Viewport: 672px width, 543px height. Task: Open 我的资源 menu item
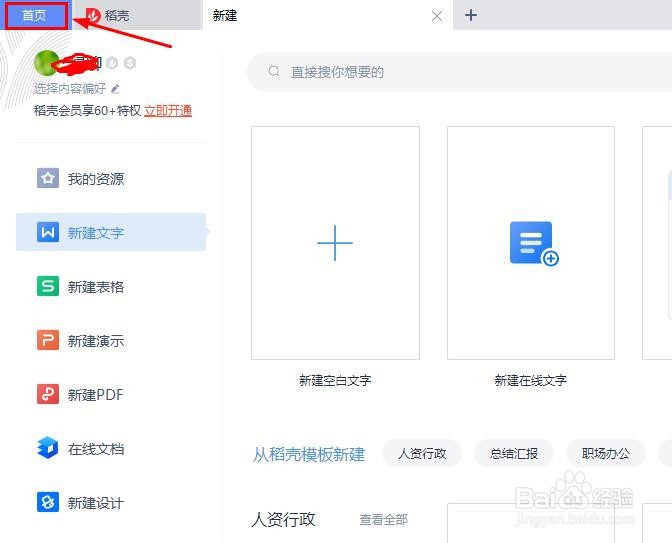[x=111, y=178]
